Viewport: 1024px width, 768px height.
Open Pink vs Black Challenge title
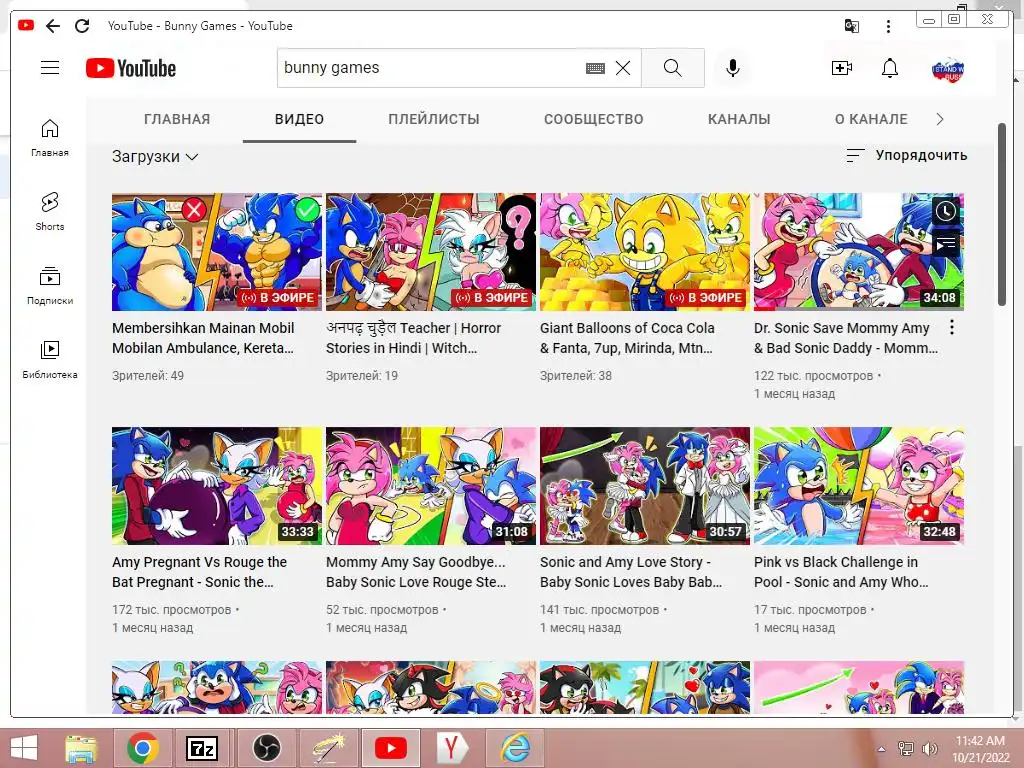(841, 572)
